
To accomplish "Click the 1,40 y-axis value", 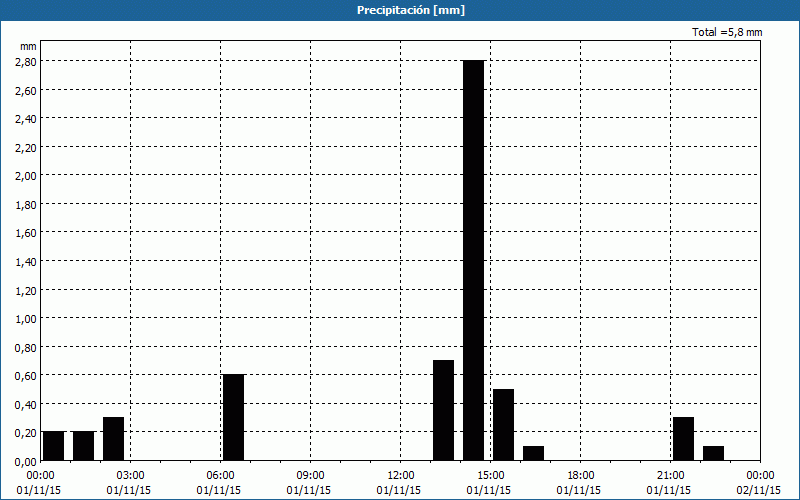I will [x=27, y=261].
